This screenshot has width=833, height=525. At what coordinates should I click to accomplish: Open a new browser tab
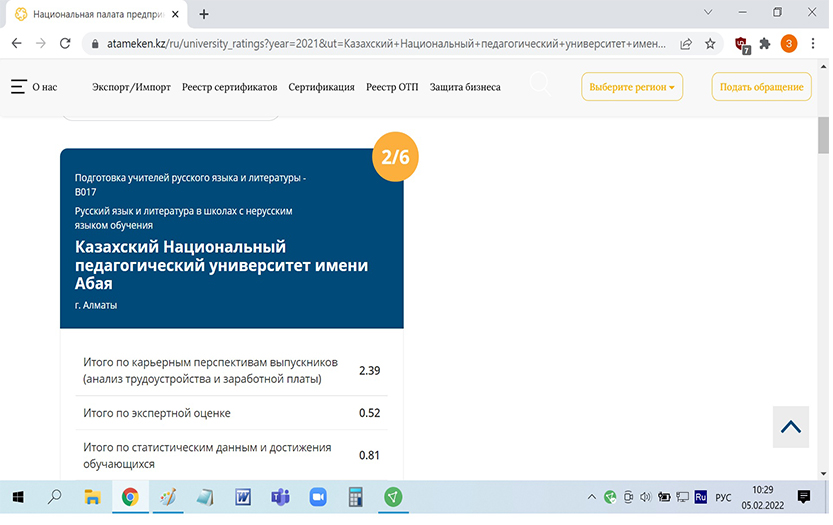[x=204, y=14]
